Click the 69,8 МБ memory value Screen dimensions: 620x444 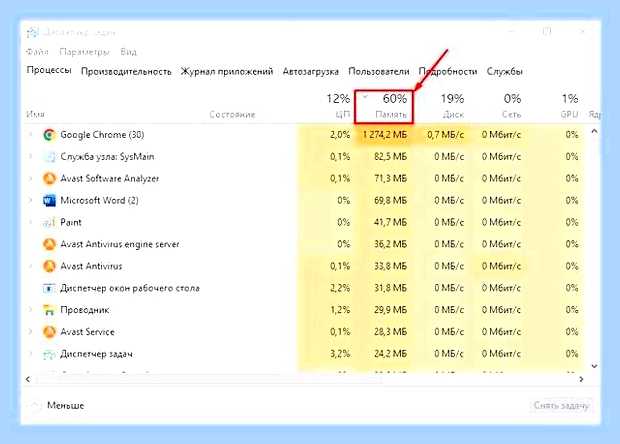click(391, 200)
